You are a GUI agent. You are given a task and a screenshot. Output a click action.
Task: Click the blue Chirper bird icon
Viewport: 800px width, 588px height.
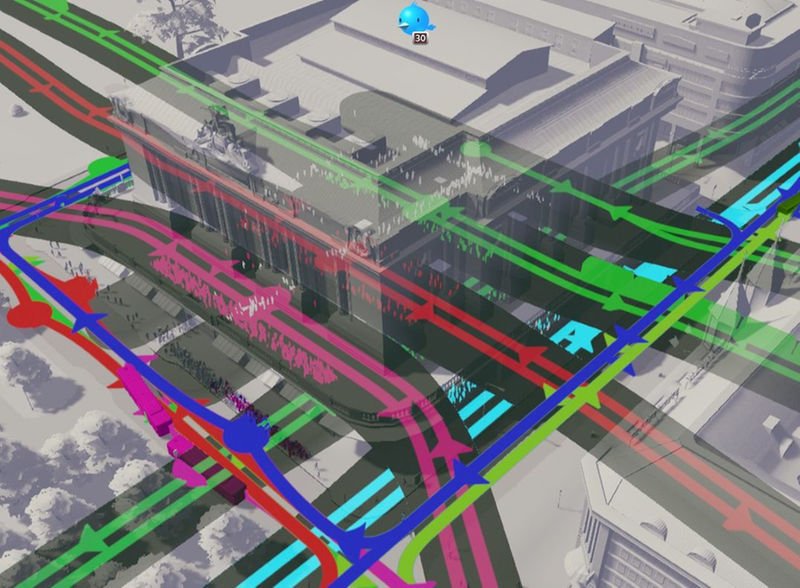tap(414, 17)
